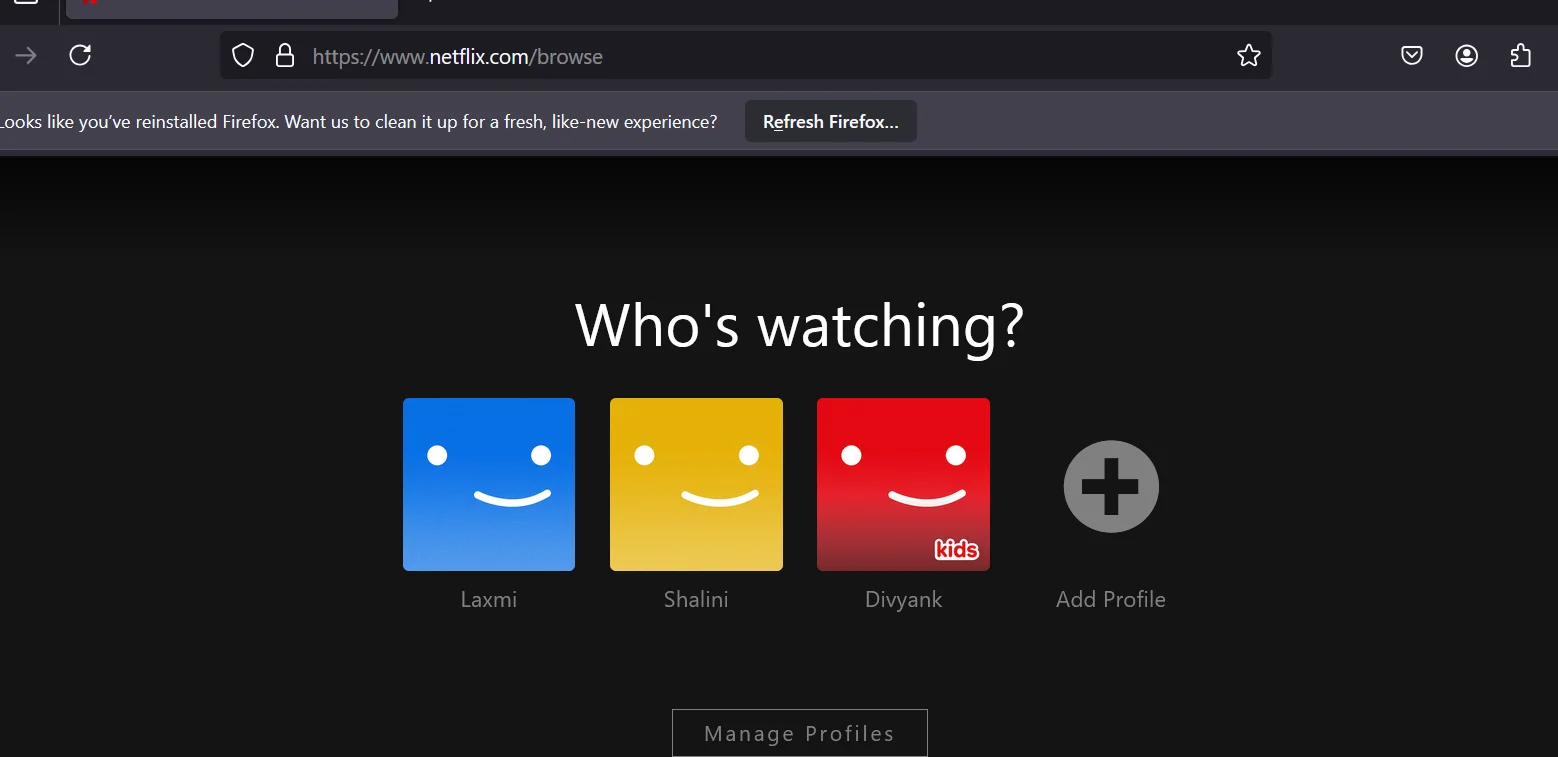
Task: Click the Manage Profiles button
Action: pyautogui.click(x=800, y=733)
